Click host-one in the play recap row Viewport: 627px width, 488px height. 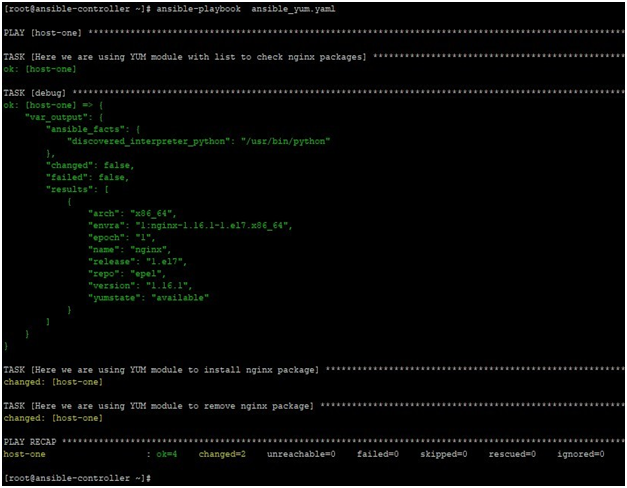24,454
